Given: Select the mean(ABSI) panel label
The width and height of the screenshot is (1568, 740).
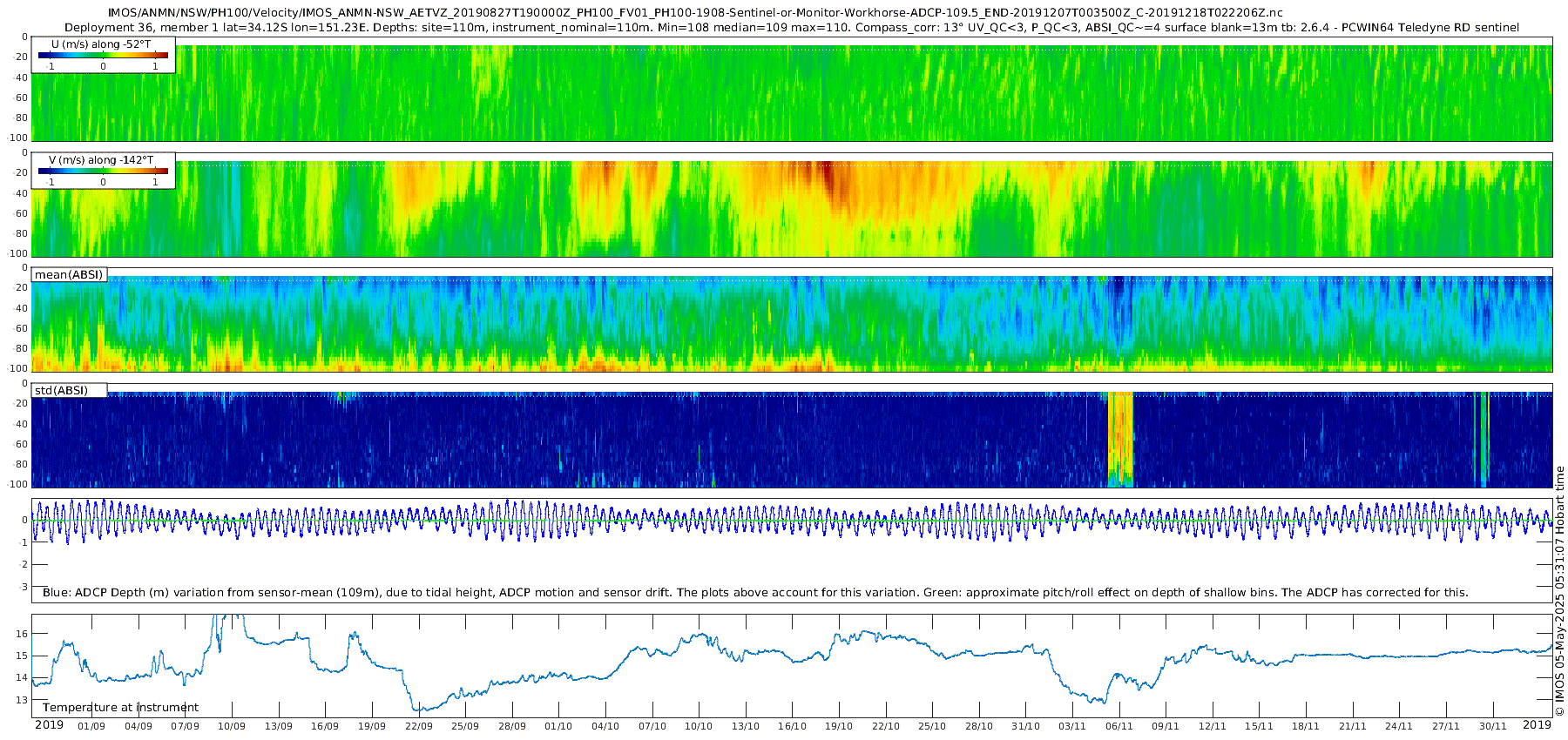Looking at the screenshot, I should pos(69,274).
